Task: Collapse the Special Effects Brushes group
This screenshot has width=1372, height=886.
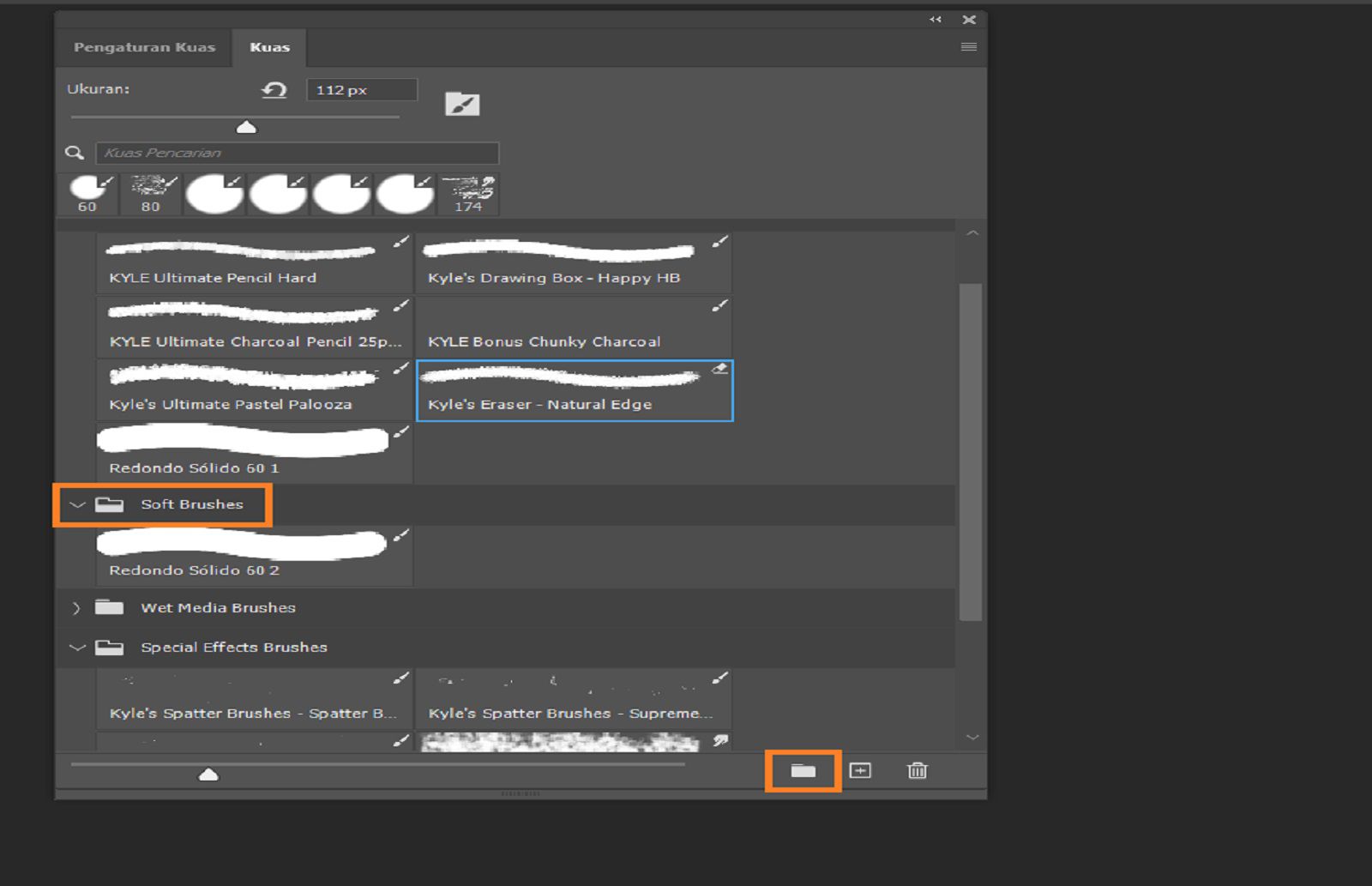Action: [x=77, y=647]
